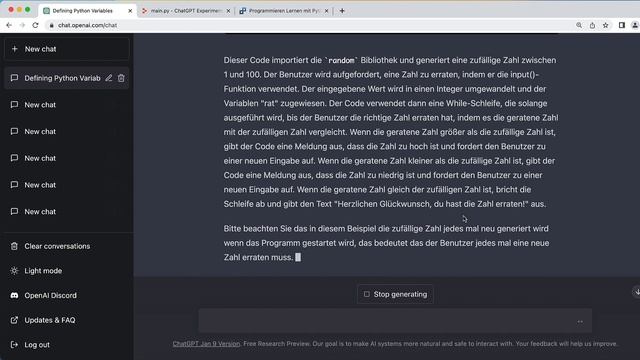
Task: Start a New chat from the sidebar button
Action: [67, 49]
